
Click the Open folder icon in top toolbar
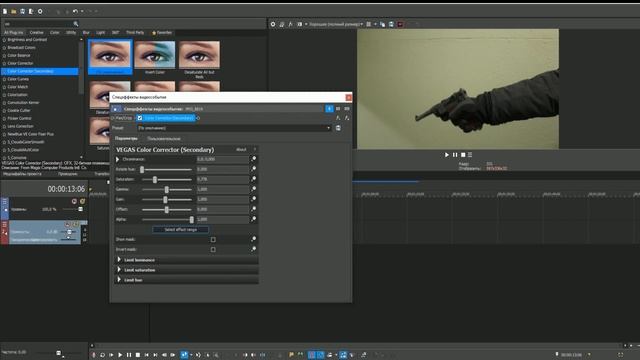(13, 11)
